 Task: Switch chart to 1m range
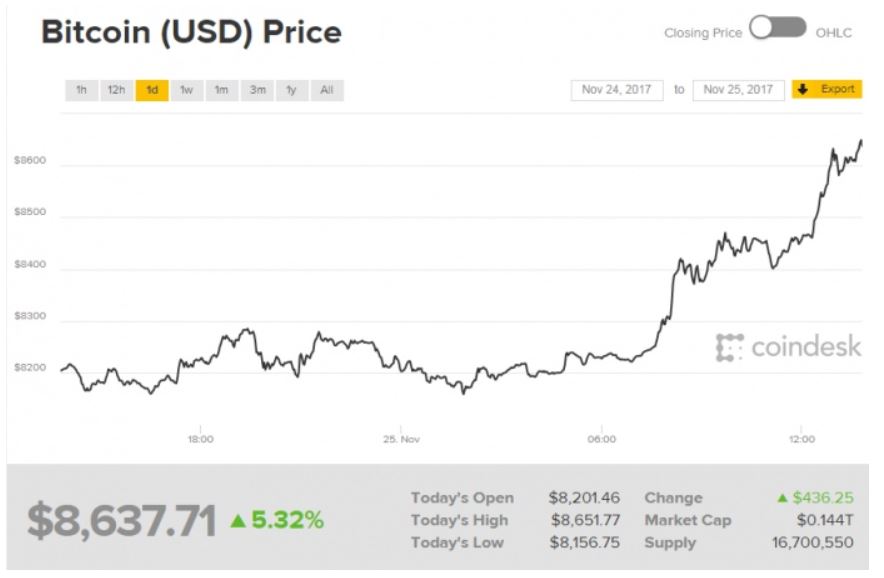tap(221, 90)
